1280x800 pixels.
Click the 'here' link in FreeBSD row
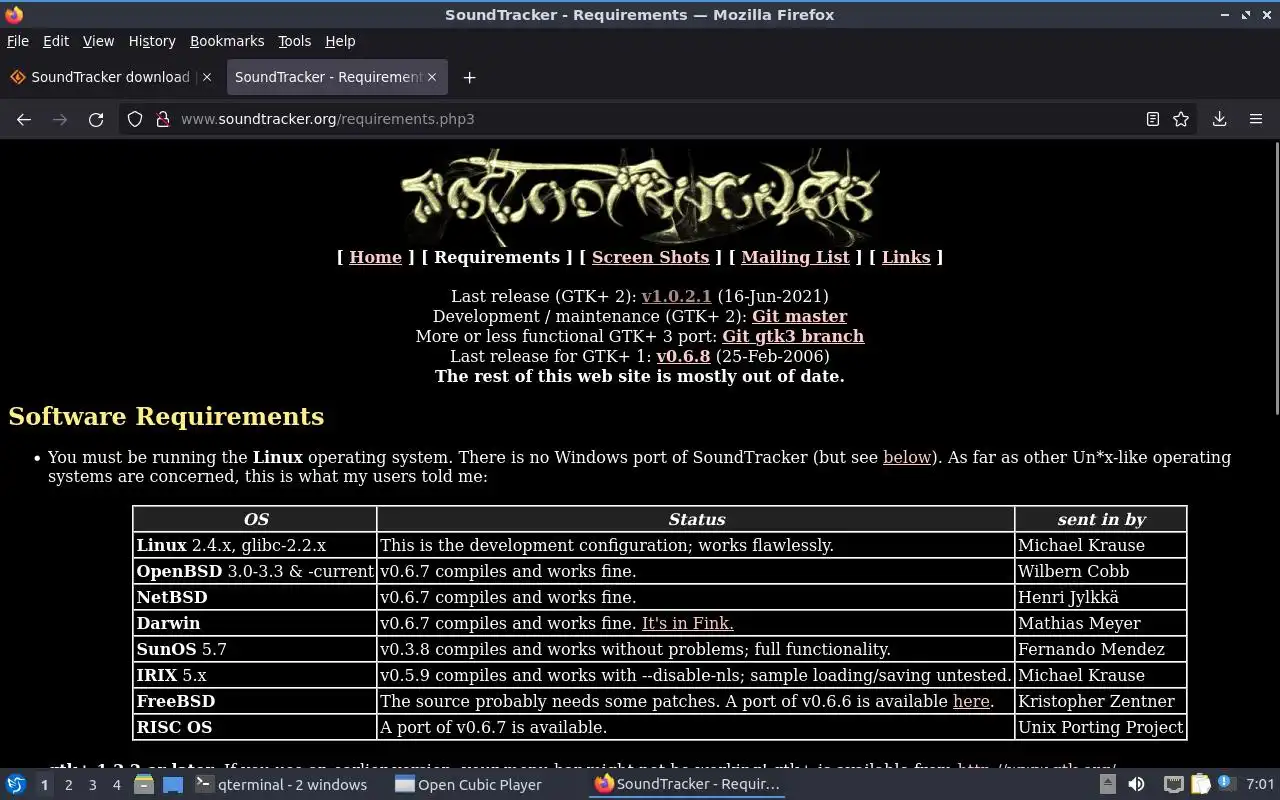(x=971, y=701)
